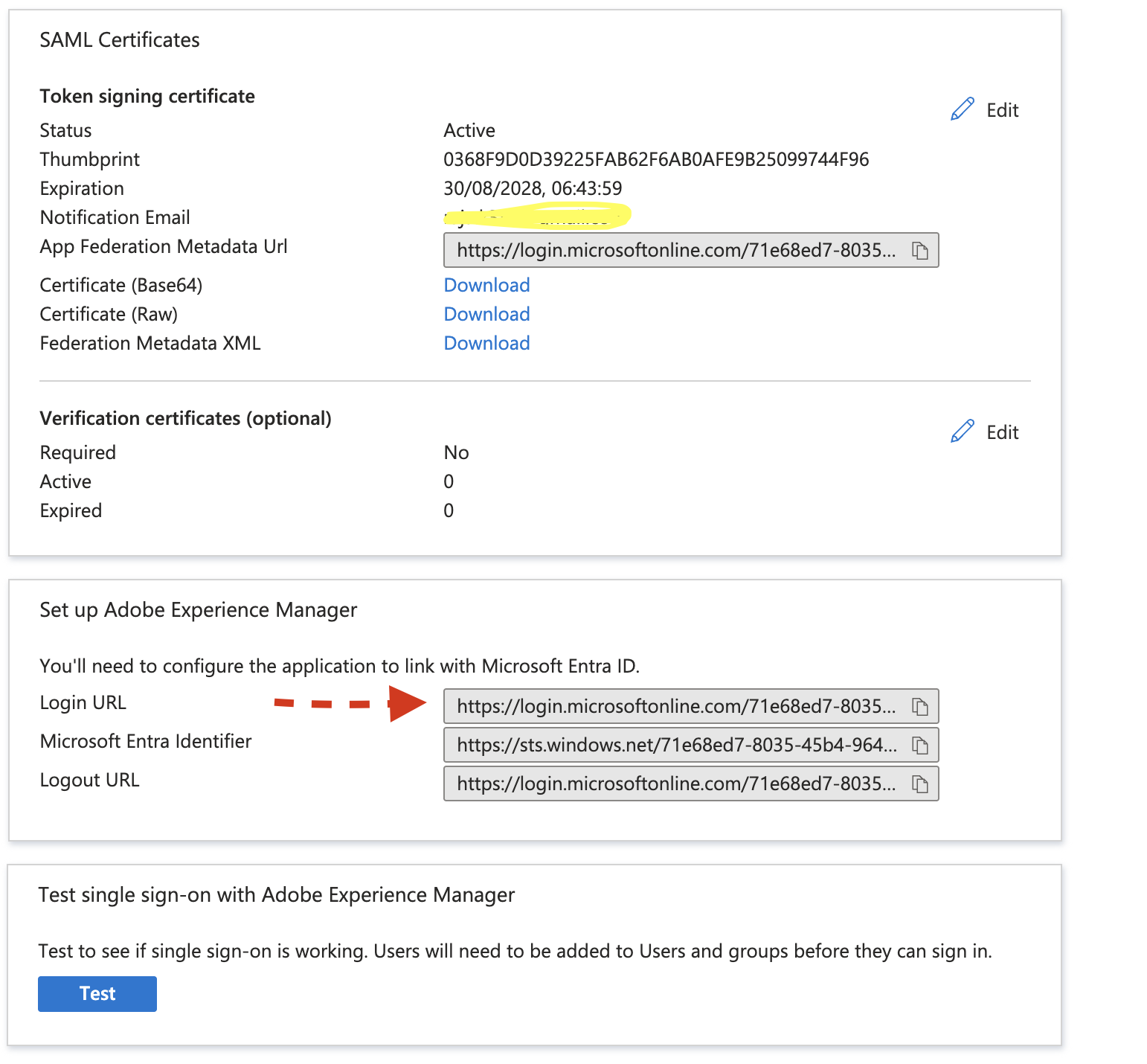
Task: Download the Certificate (Base64)
Action: pos(486,285)
